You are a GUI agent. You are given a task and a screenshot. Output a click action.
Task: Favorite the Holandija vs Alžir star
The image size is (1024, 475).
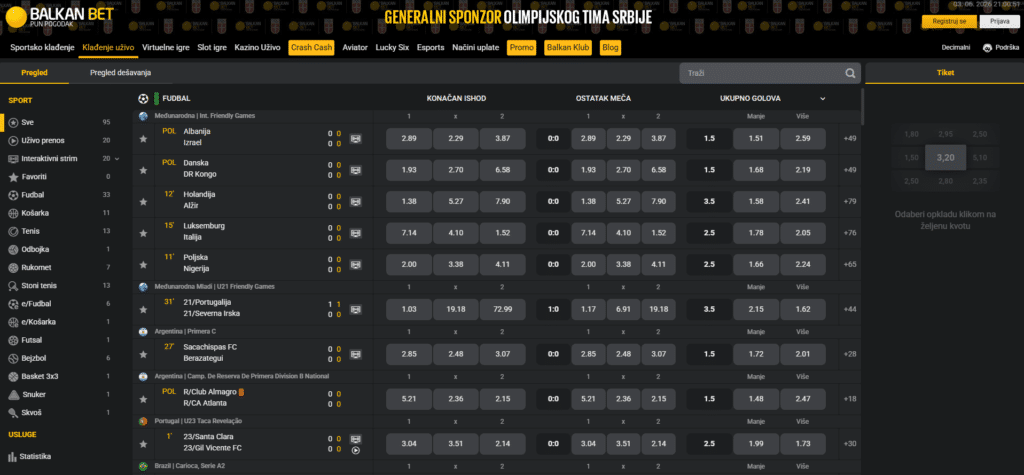pyautogui.click(x=143, y=202)
